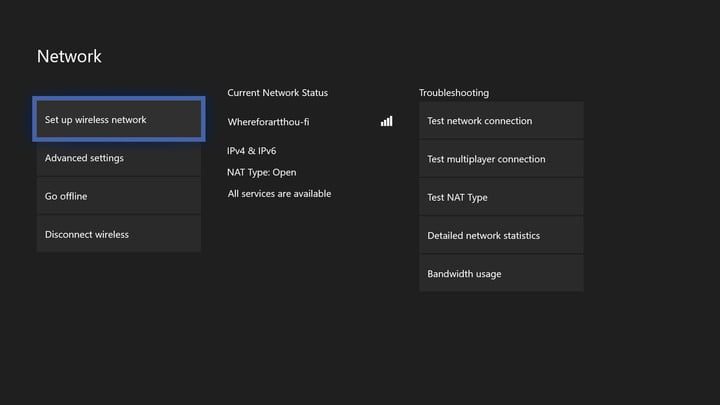
Task: Run Test NAT Type
Action: tap(501, 197)
